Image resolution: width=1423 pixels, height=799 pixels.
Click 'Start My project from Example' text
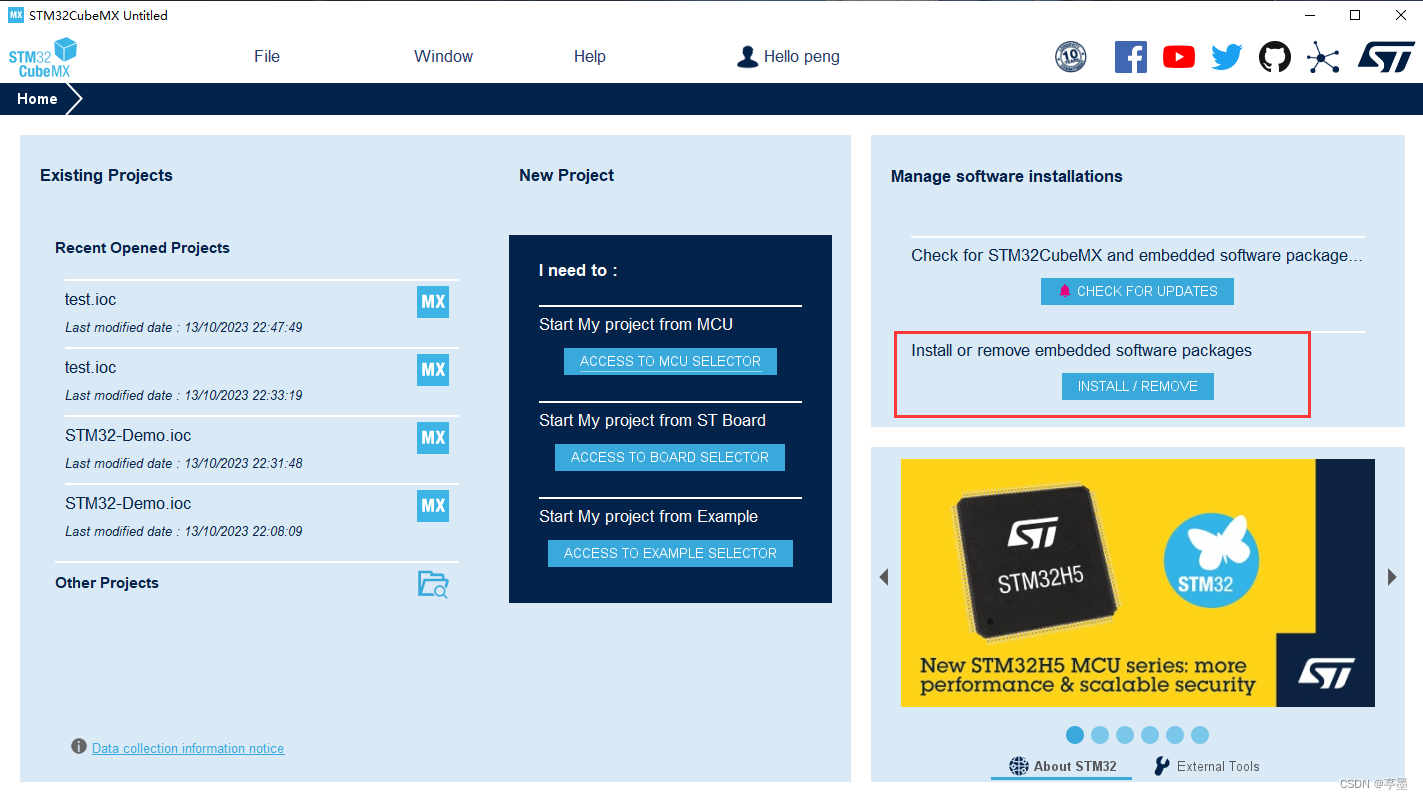click(x=648, y=516)
